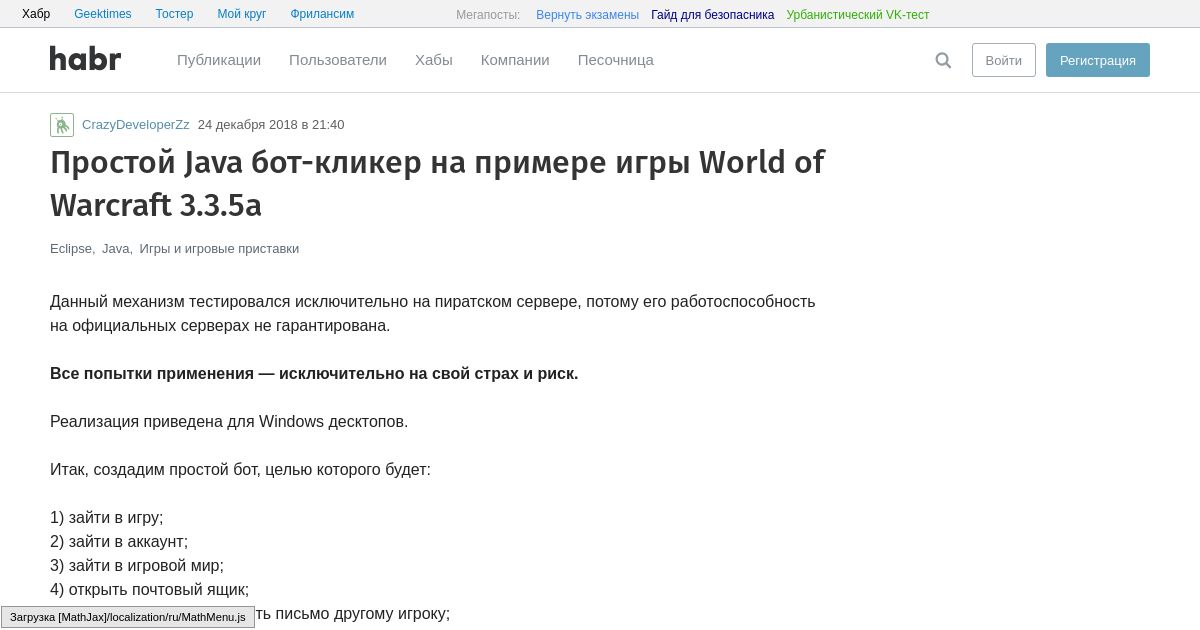Click the date 24 декабря 2018 в 21:40
Image resolution: width=1200 pixels, height=630 pixels.
click(271, 125)
